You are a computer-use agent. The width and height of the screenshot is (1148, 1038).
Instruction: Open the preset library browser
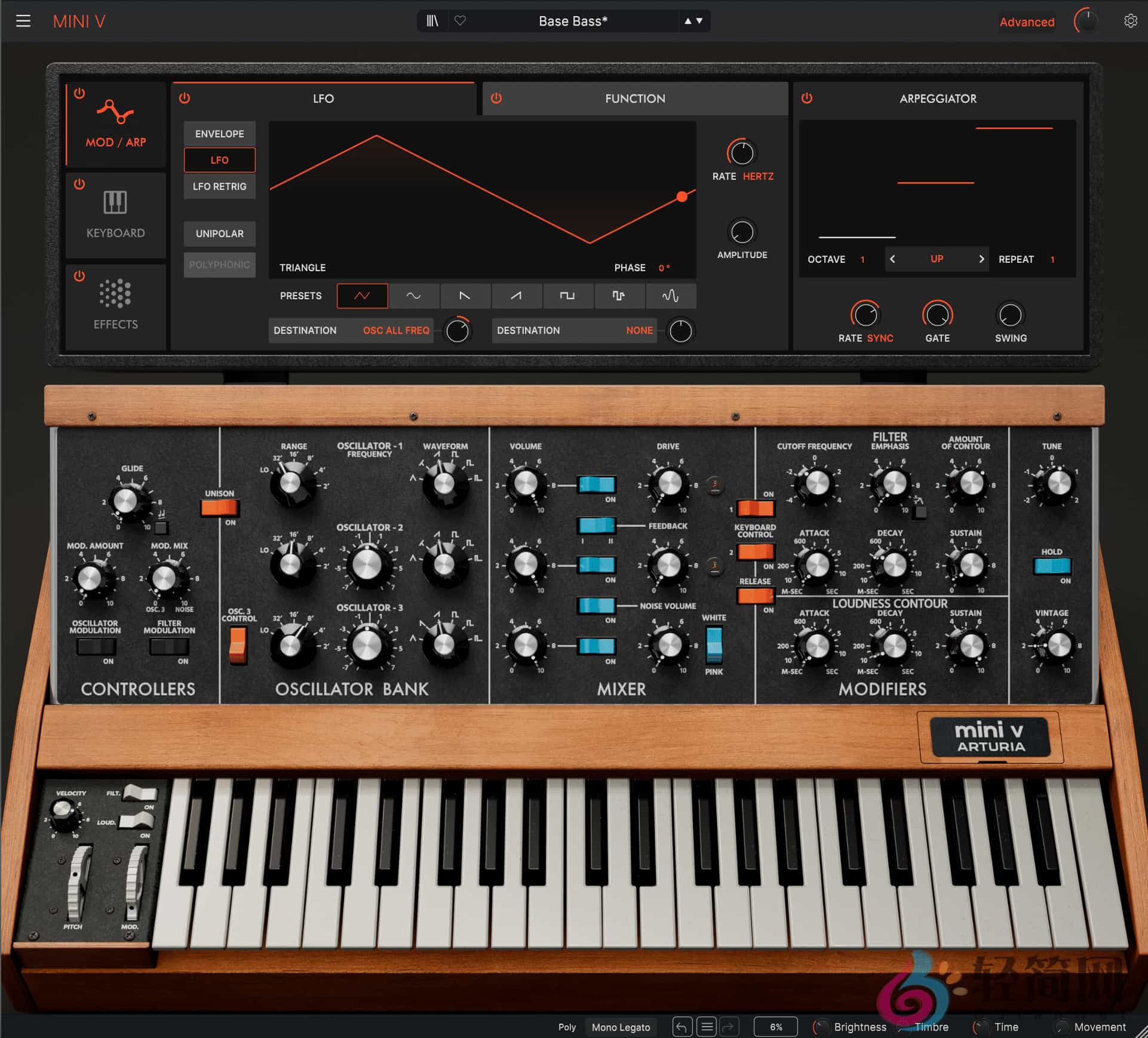click(432, 21)
